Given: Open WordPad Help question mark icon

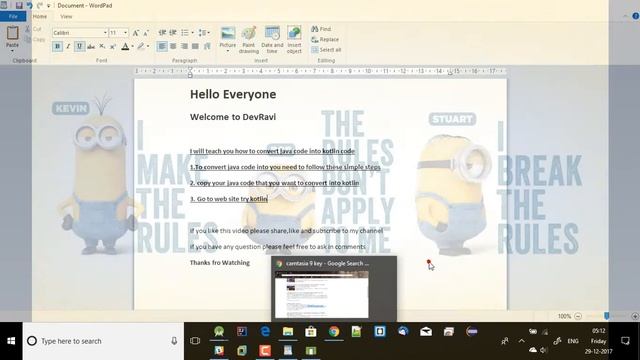Looking at the screenshot, I should pos(636,16).
